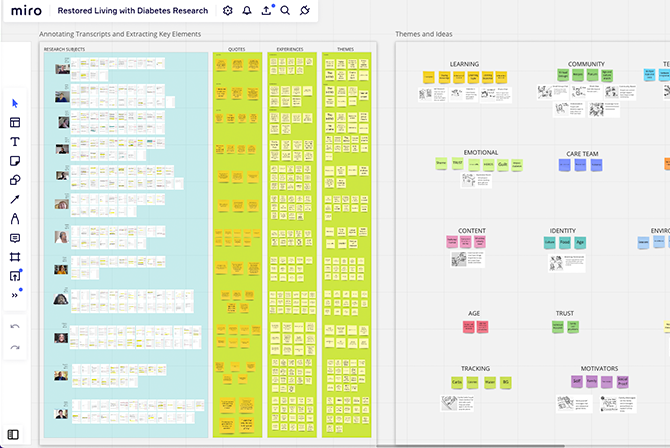Screen dimensions: 670x448
Task: Choose the Text tool
Action: pos(15,142)
